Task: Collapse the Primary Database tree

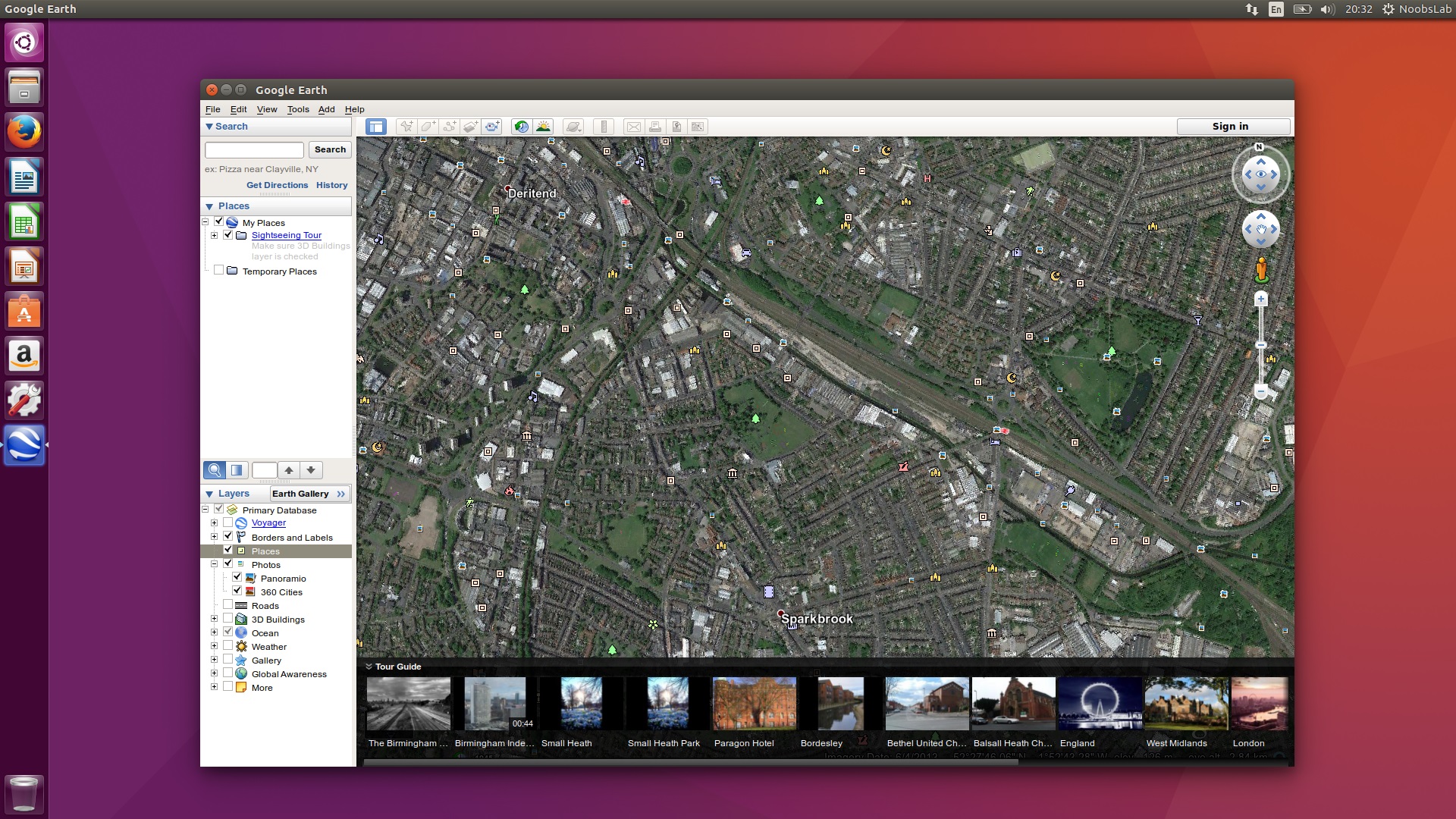Action: [204, 509]
